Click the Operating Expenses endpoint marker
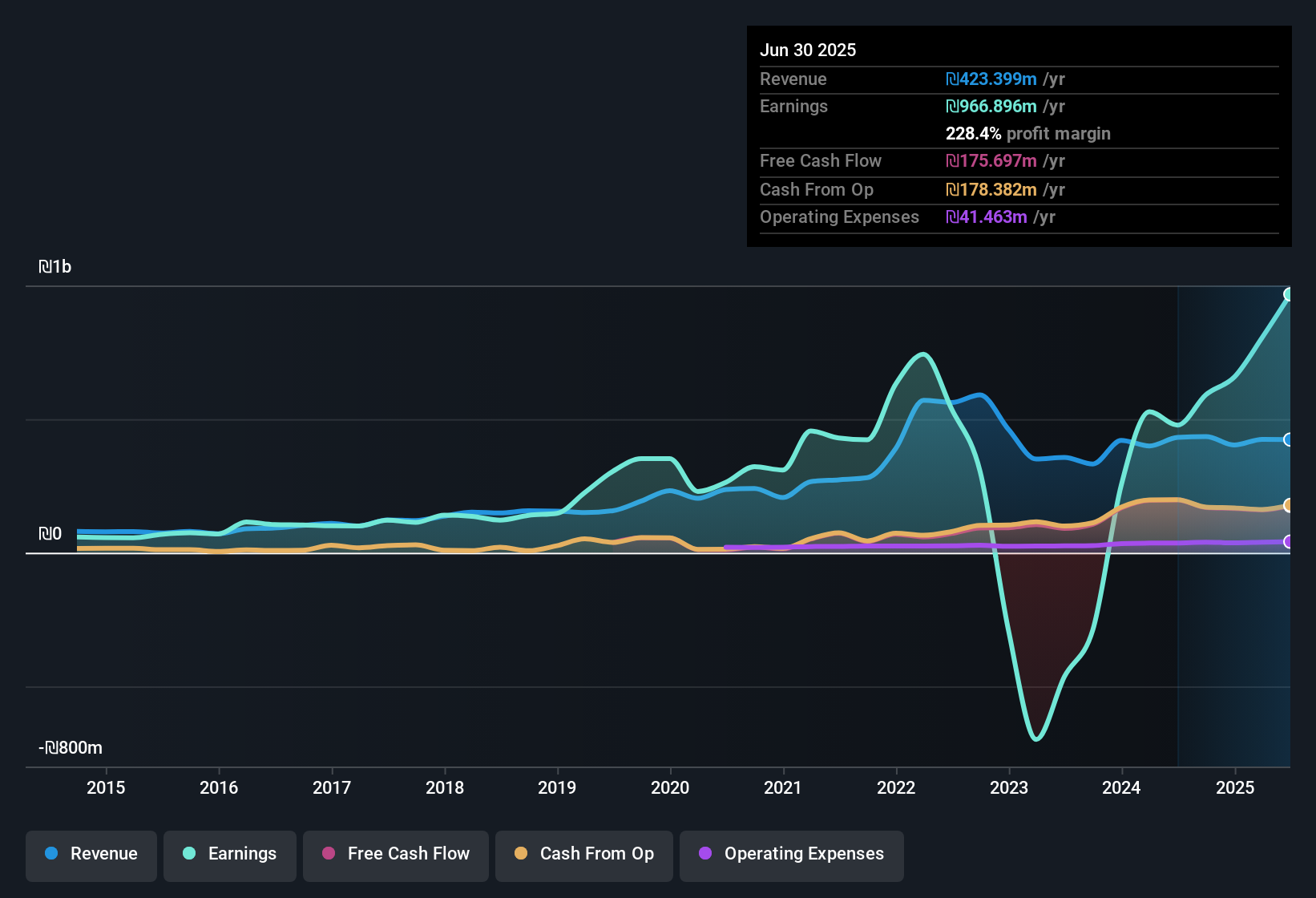1316x898 pixels. [x=1289, y=542]
